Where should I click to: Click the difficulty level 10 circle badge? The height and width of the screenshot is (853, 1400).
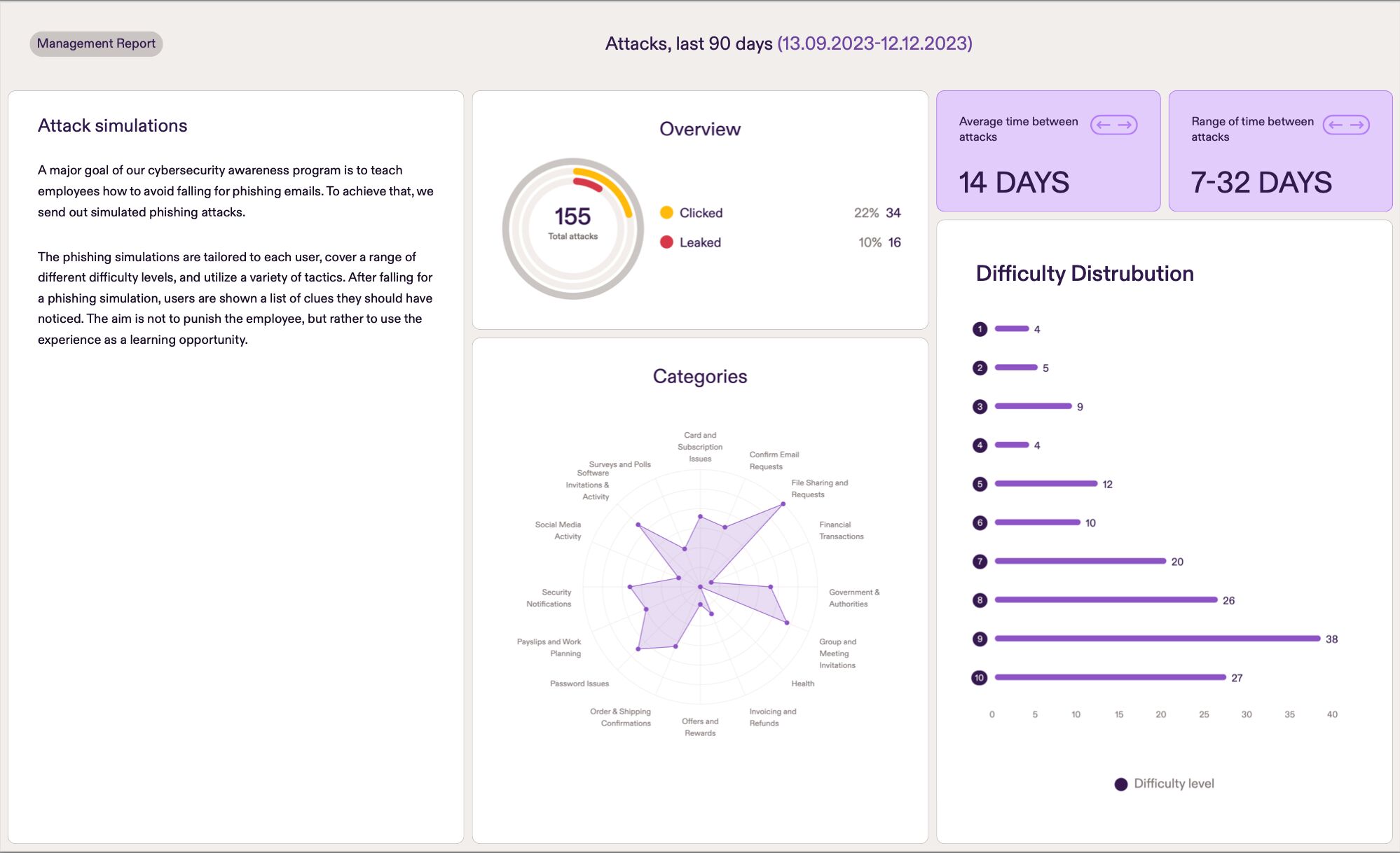(980, 678)
